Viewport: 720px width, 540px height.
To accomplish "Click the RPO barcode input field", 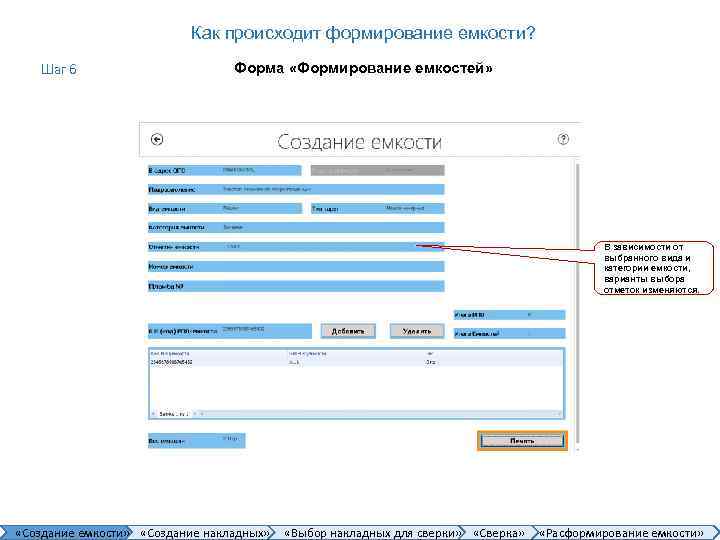I will click(x=230, y=331).
